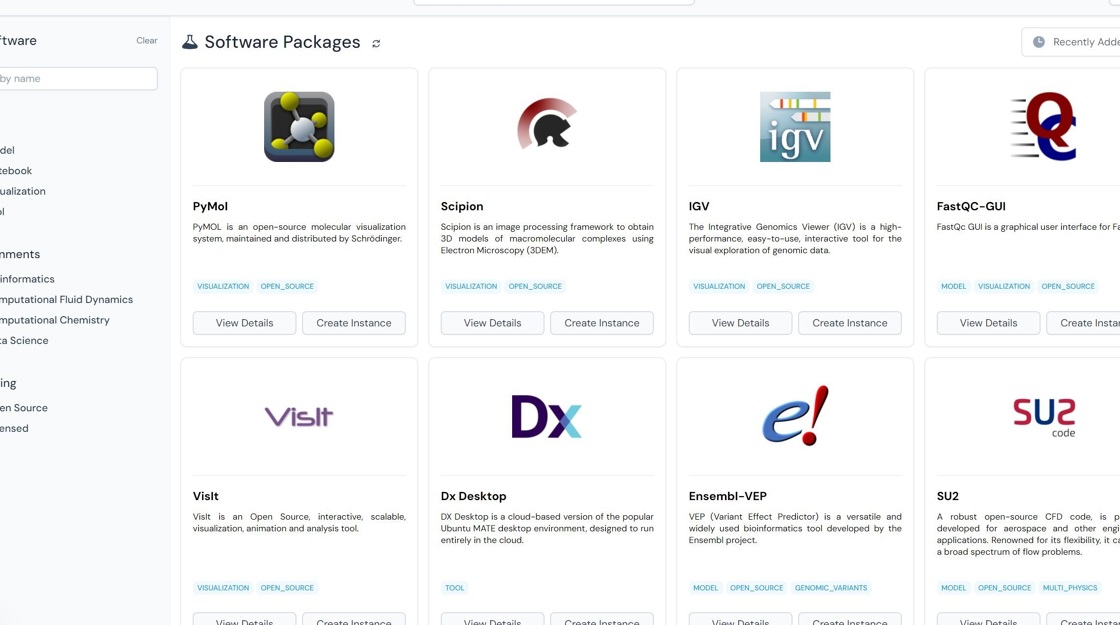Viewport: 1120px width, 625px height.
Task: Click the Ensembl-VEP card title
Action: click(728, 496)
